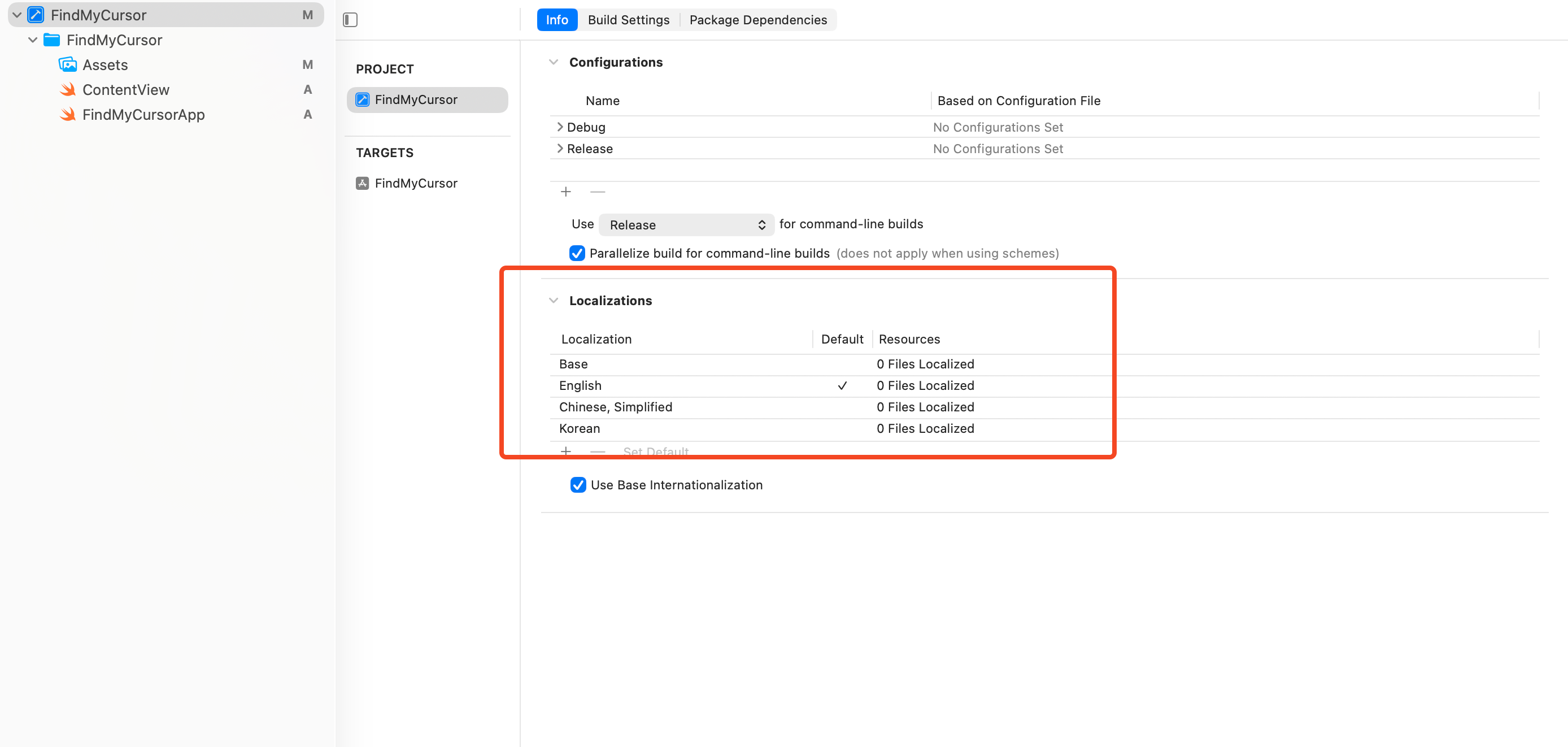
Task: Uncheck Parallelize build for command-line builds
Action: [x=577, y=253]
